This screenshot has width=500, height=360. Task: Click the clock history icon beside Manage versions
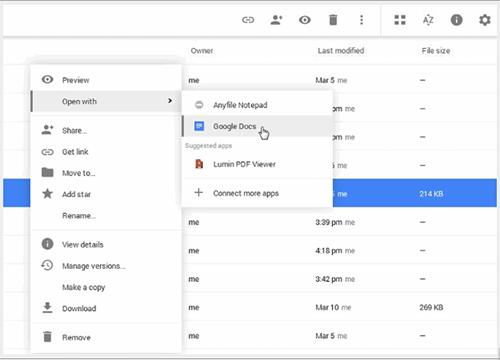coord(47,265)
